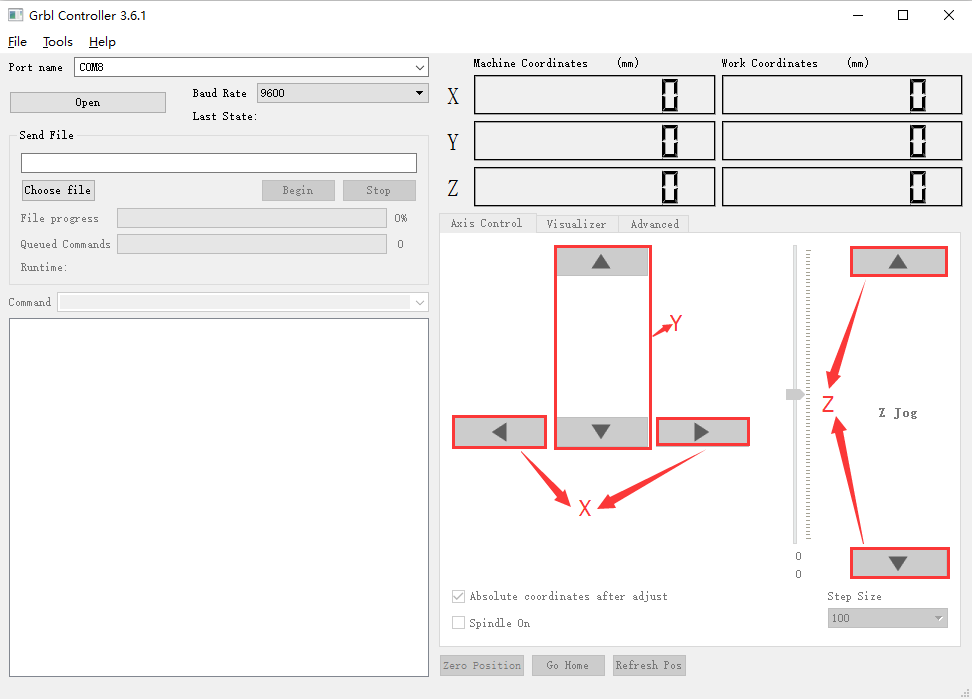
Task: Click the "Last State:" label
Action: click(x=224, y=116)
